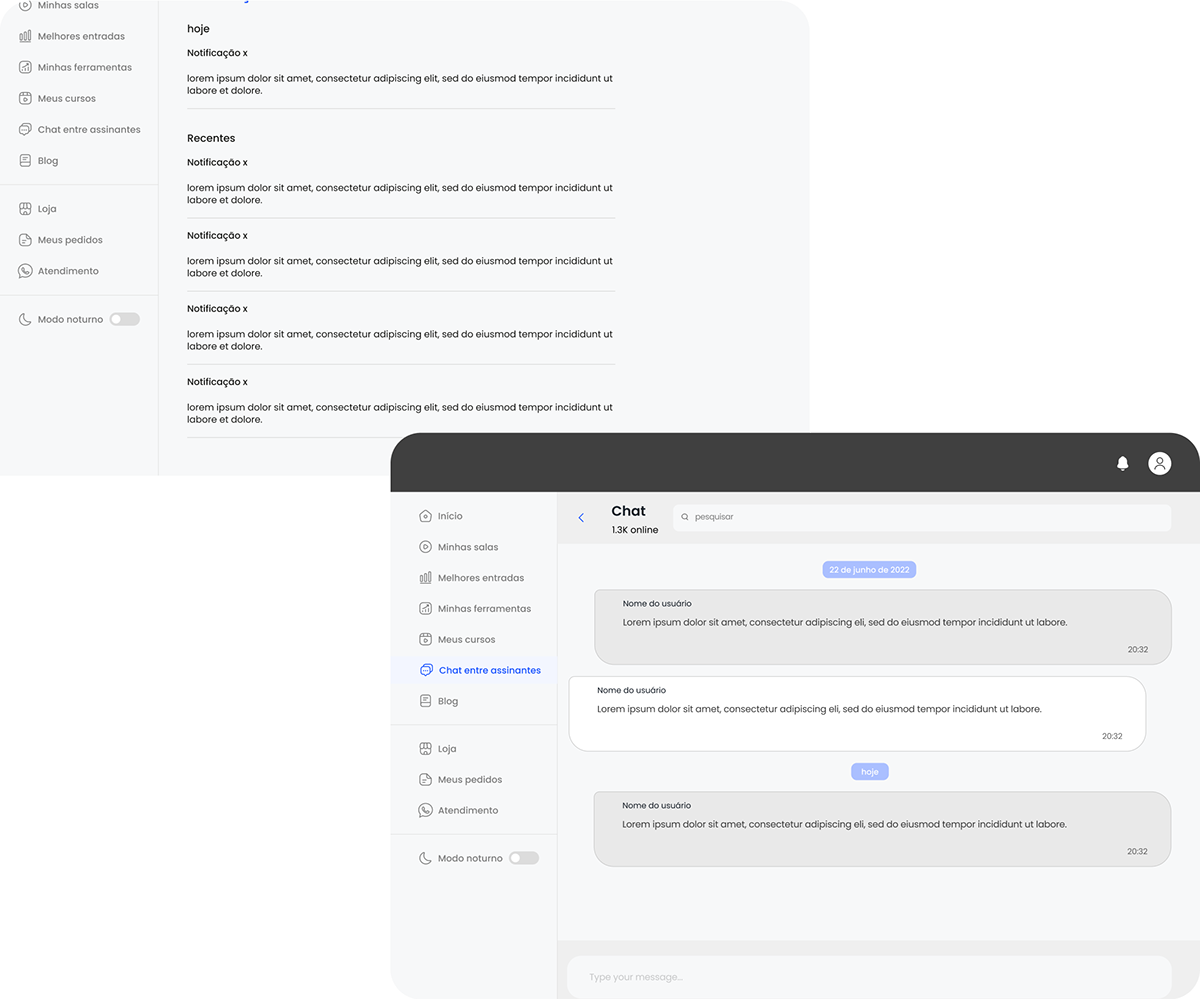Open Atendimento label in chat window sidebar

[468, 810]
